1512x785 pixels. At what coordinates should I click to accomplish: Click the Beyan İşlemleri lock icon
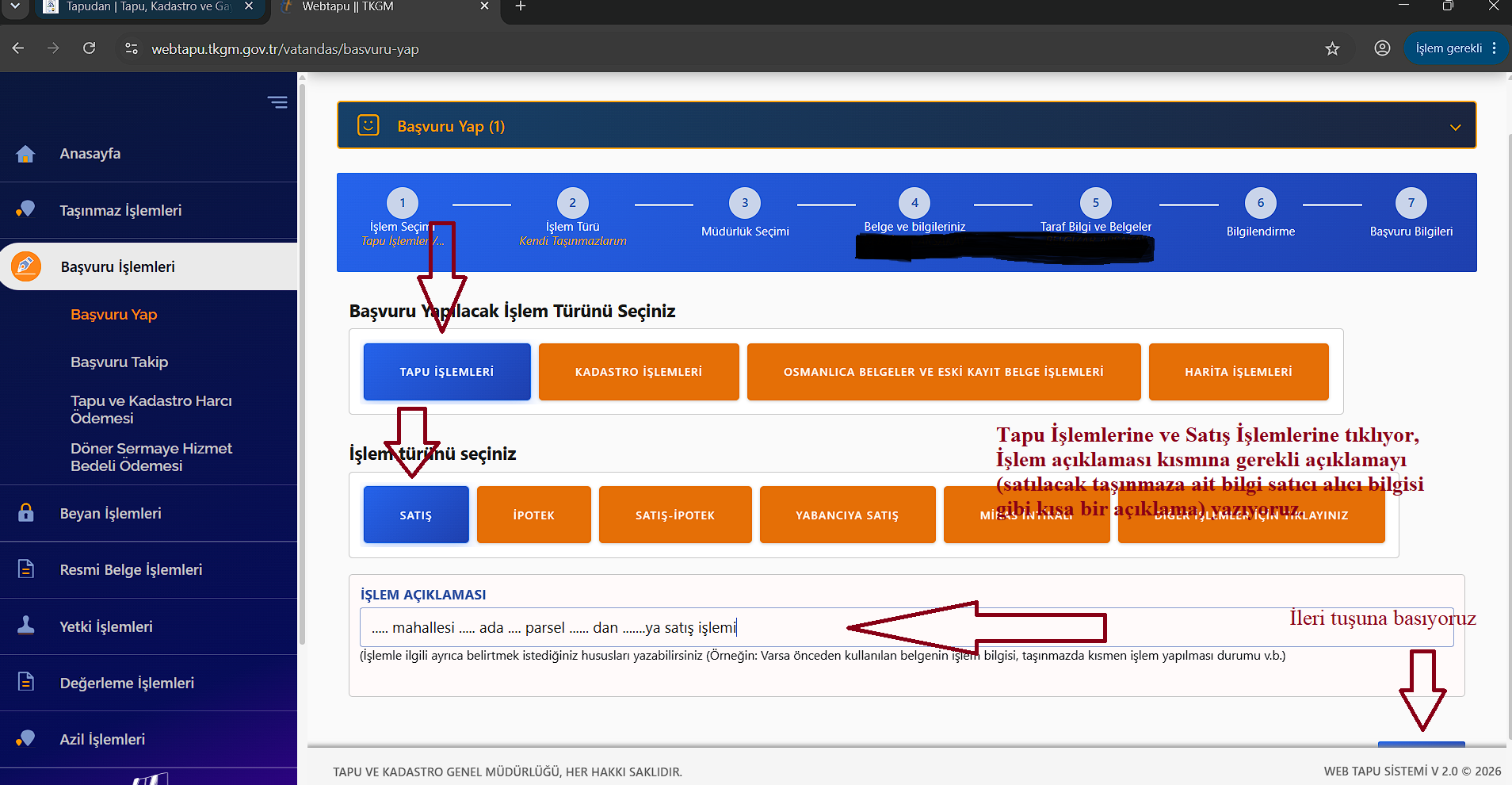(x=25, y=512)
